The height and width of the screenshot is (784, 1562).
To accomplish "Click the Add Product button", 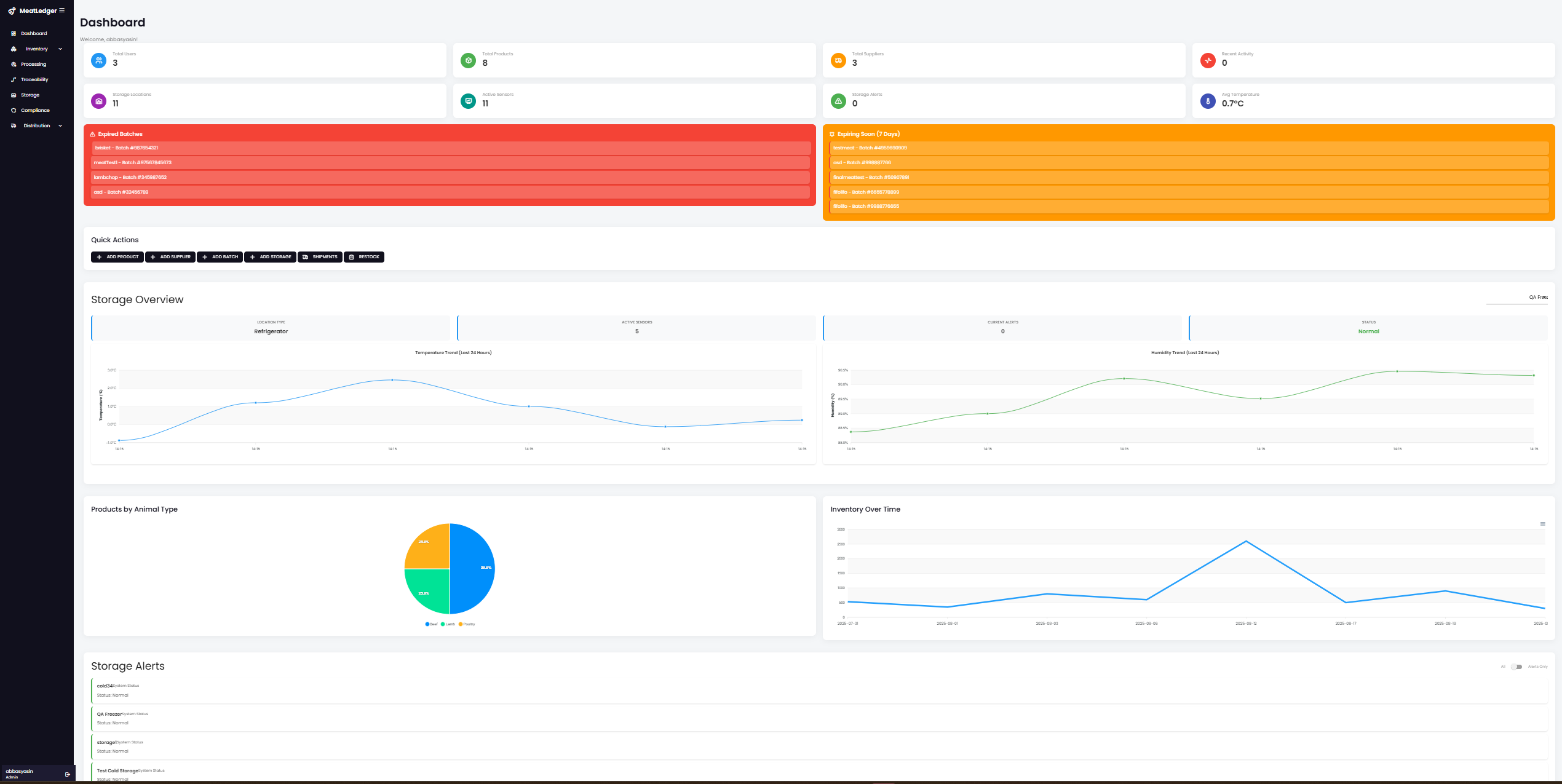I will (117, 257).
